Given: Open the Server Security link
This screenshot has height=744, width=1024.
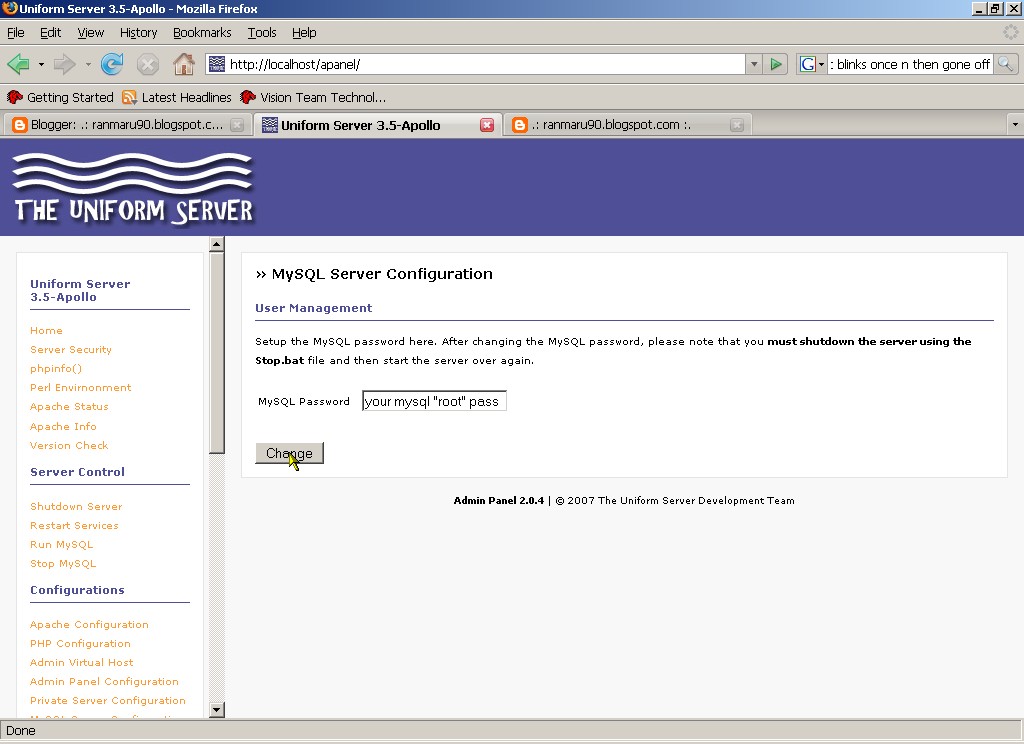Looking at the screenshot, I should click(x=71, y=349).
